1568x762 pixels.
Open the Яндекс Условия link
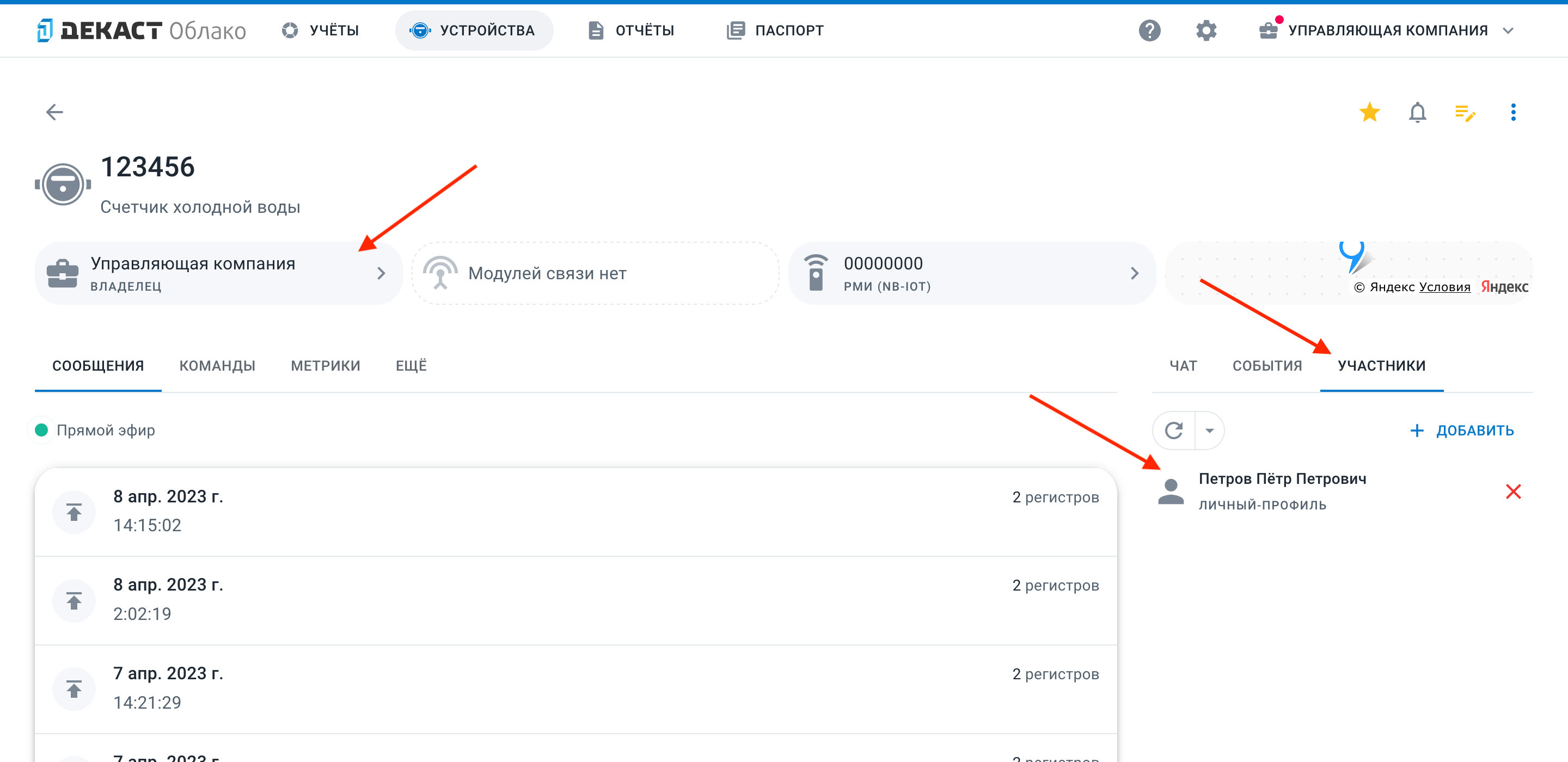(1444, 287)
